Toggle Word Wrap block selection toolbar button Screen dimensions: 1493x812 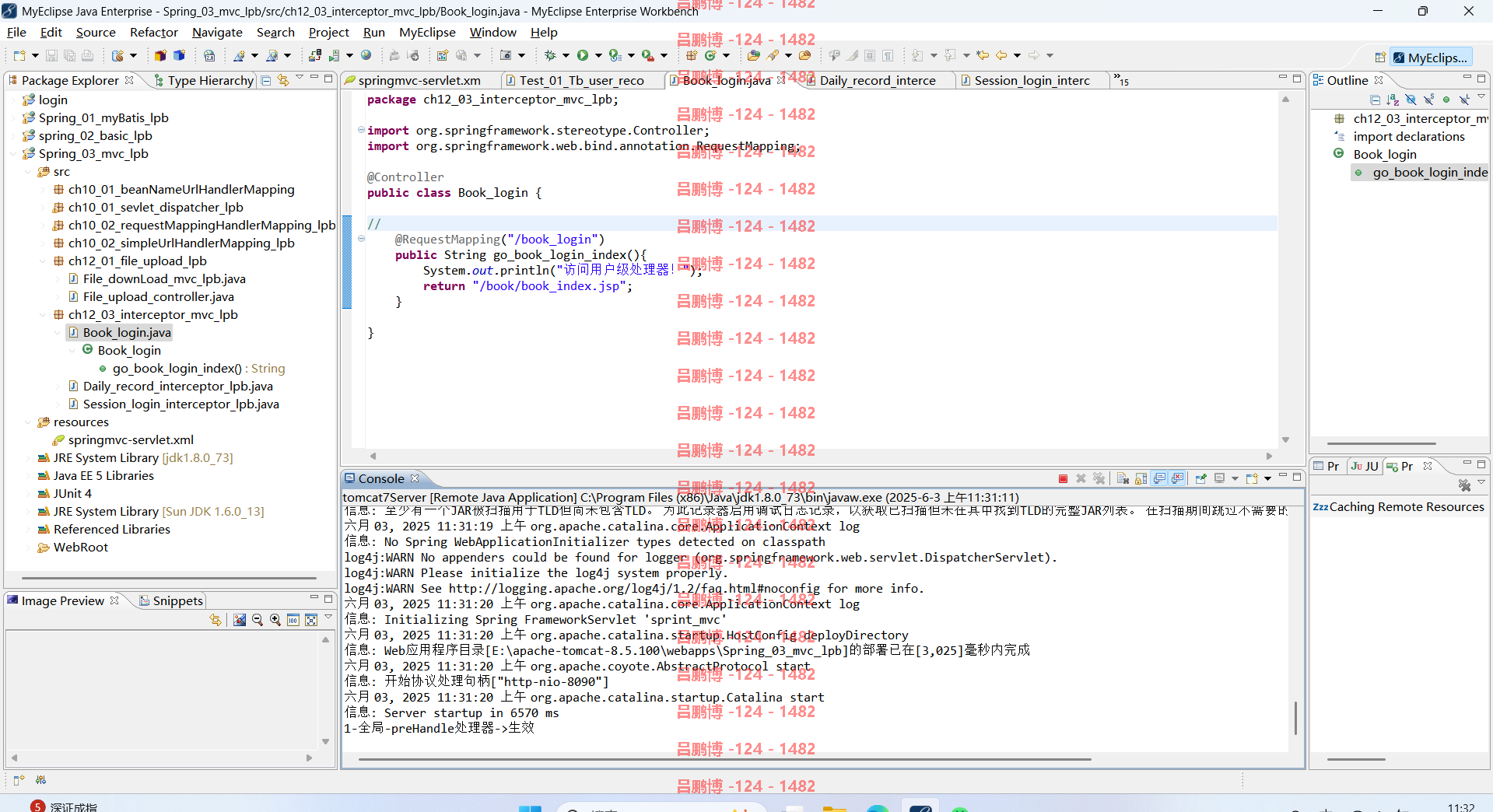point(870,55)
